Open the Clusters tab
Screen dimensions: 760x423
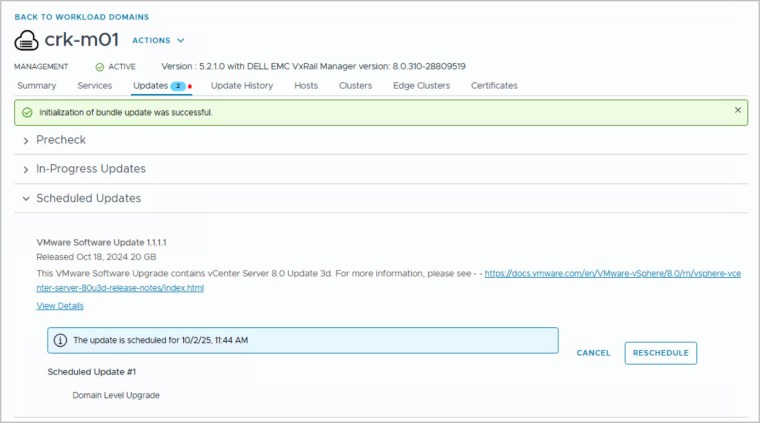pyautogui.click(x=355, y=86)
